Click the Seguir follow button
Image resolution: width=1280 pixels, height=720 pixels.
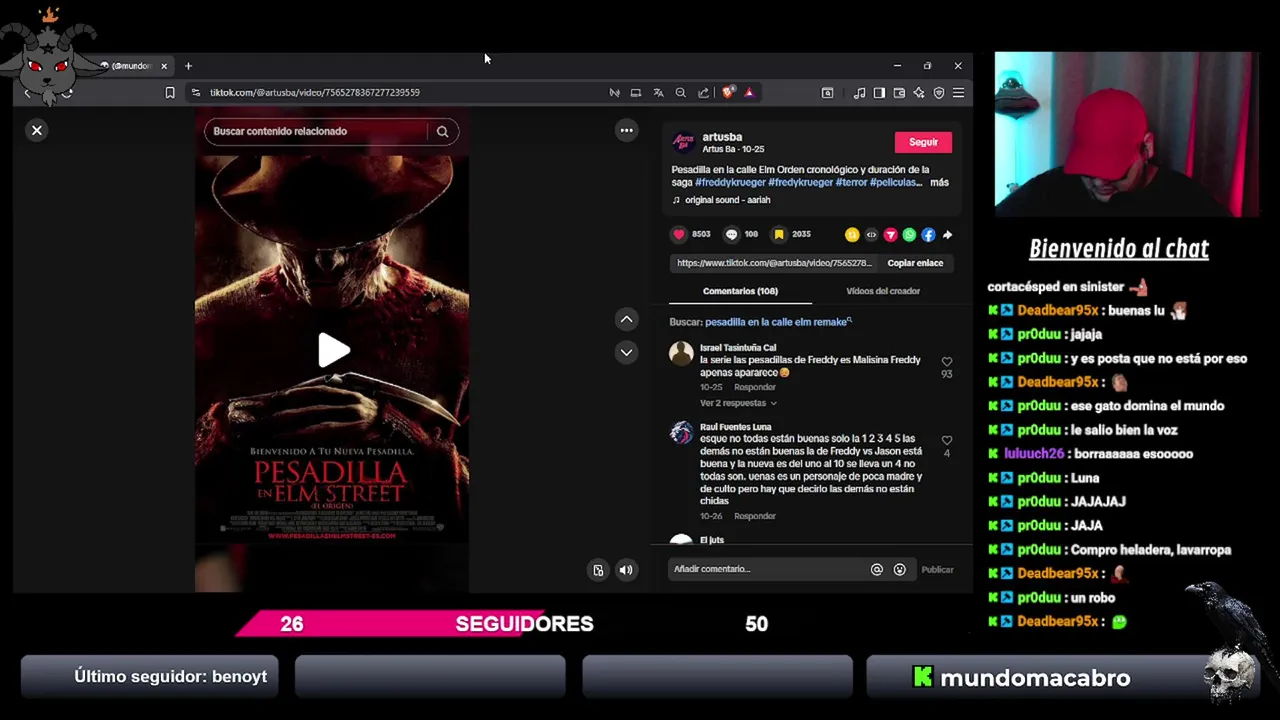click(923, 142)
